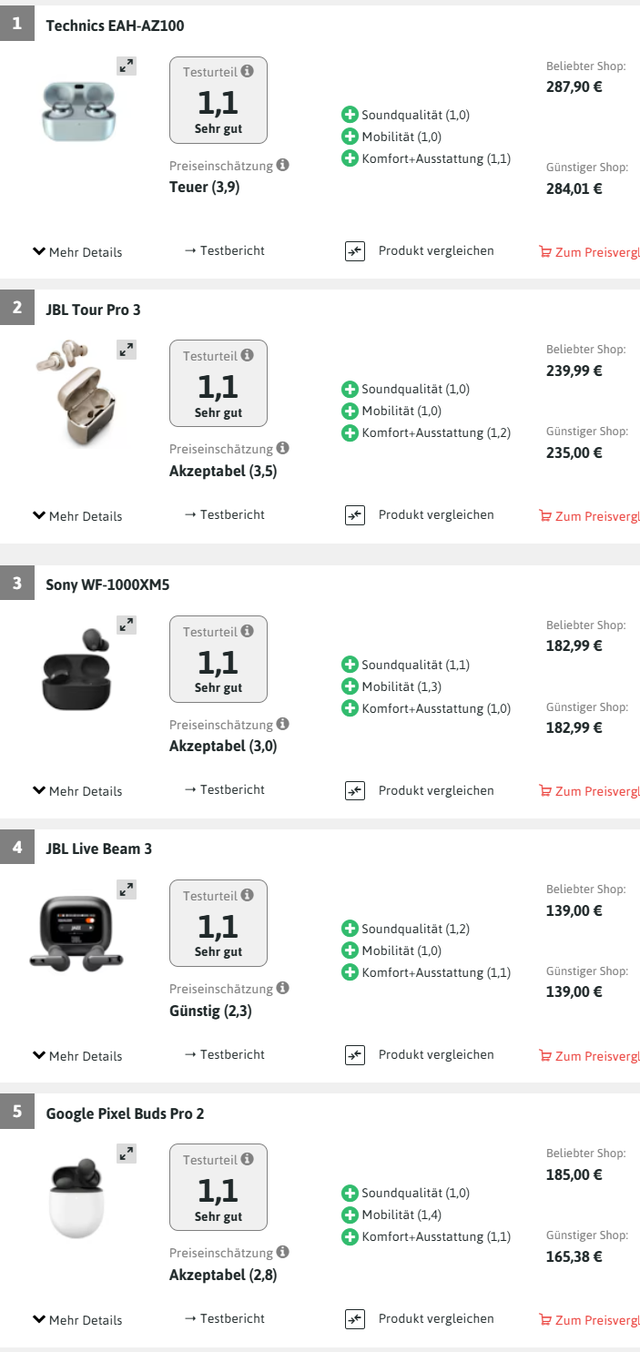
Task: Click the Testurteil info icon for Technics EAH-AZ100
Action: pos(247,71)
